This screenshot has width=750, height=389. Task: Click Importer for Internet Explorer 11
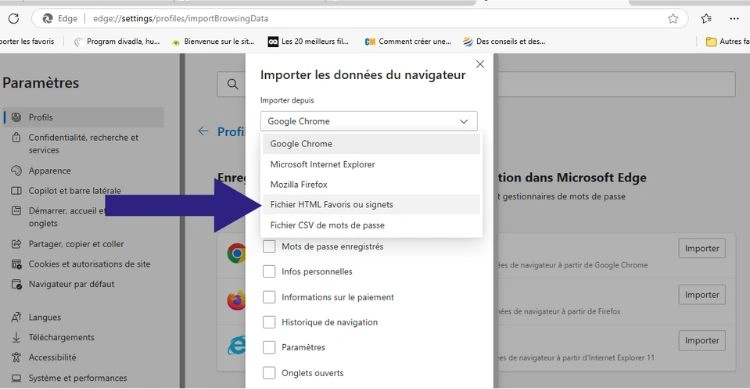coord(702,340)
